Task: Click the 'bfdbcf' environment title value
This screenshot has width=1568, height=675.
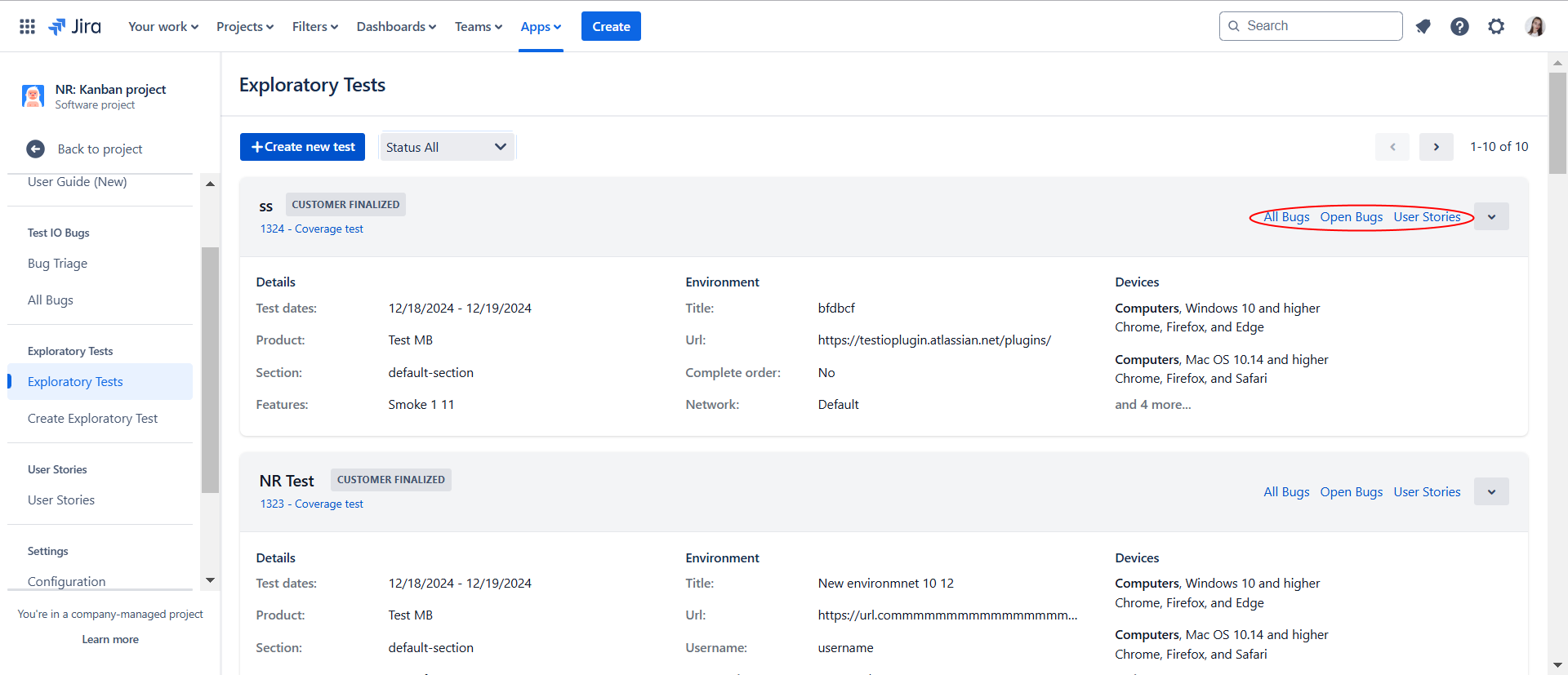Action: pyautogui.click(x=836, y=309)
